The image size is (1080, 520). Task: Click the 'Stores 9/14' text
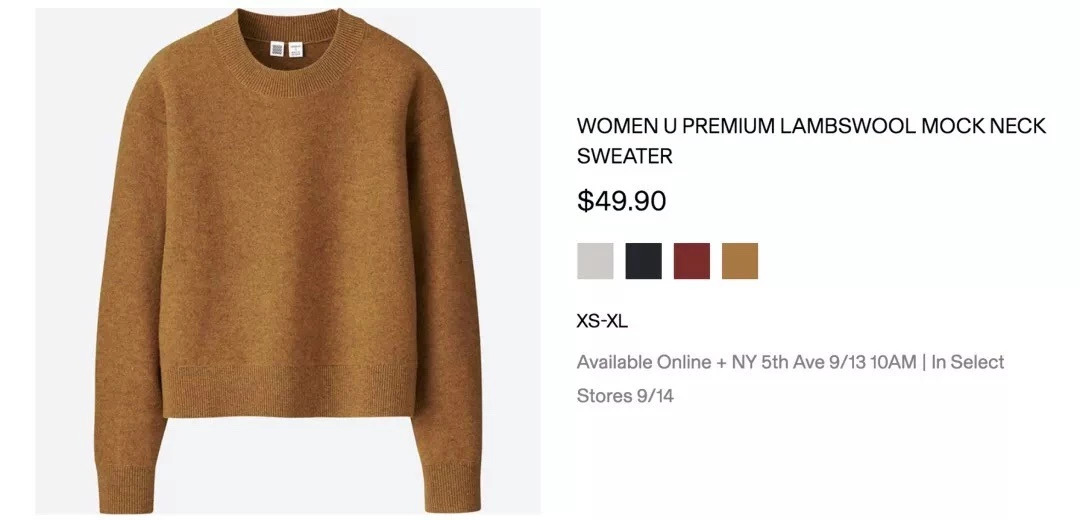625,396
